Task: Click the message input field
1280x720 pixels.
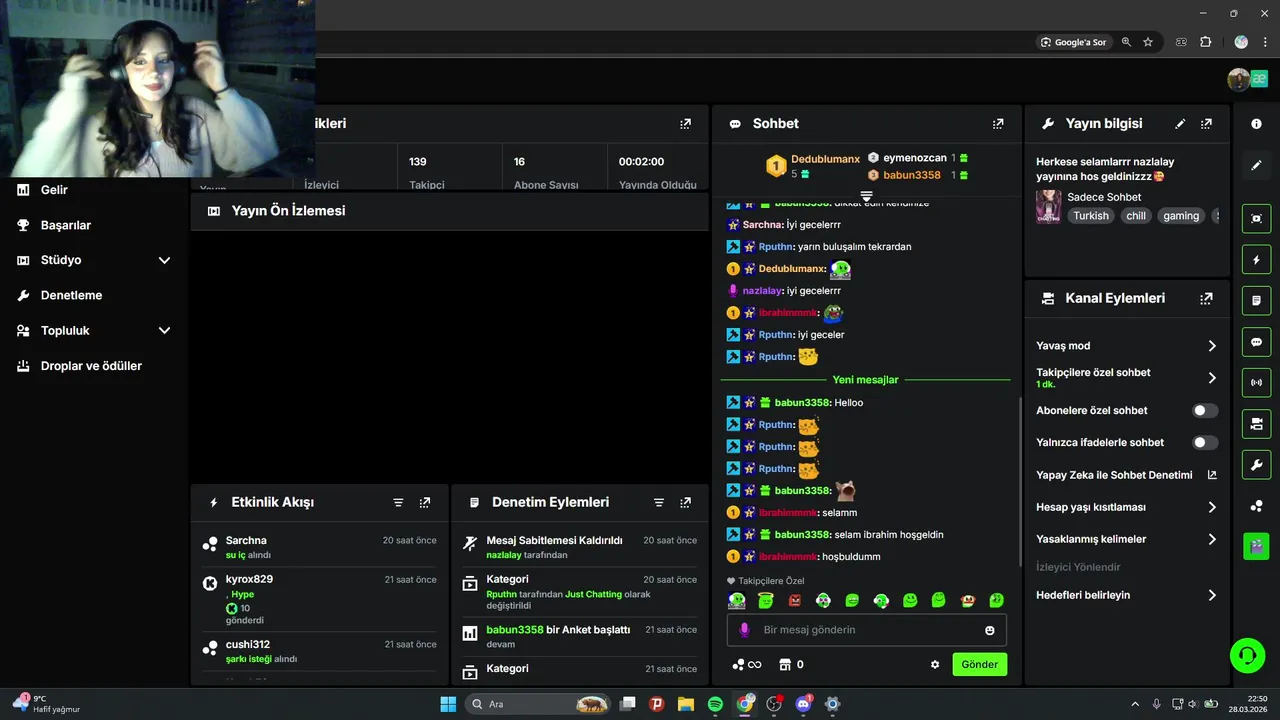Action: click(866, 630)
